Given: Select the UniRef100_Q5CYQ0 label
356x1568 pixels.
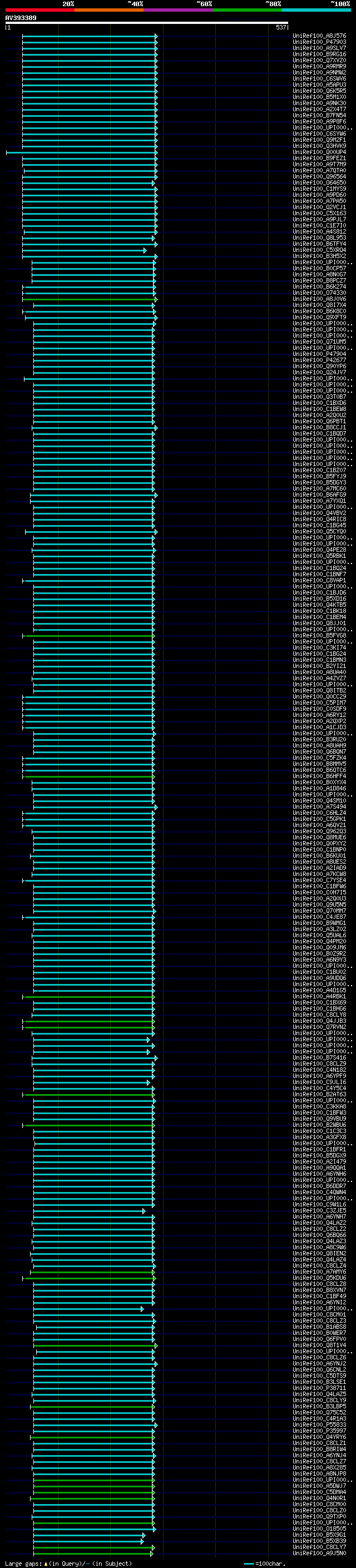Looking at the screenshot, I should (319, 531).
